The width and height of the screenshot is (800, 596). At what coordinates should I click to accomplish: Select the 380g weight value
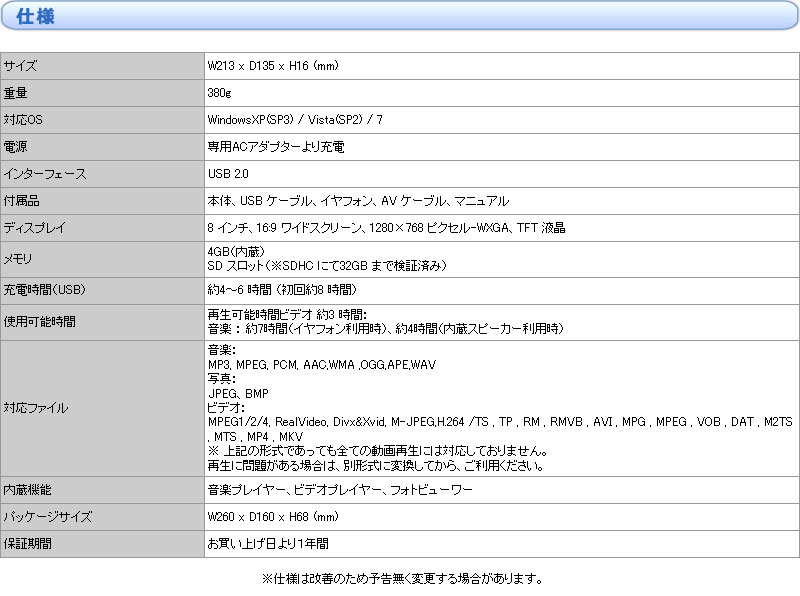click(x=219, y=93)
